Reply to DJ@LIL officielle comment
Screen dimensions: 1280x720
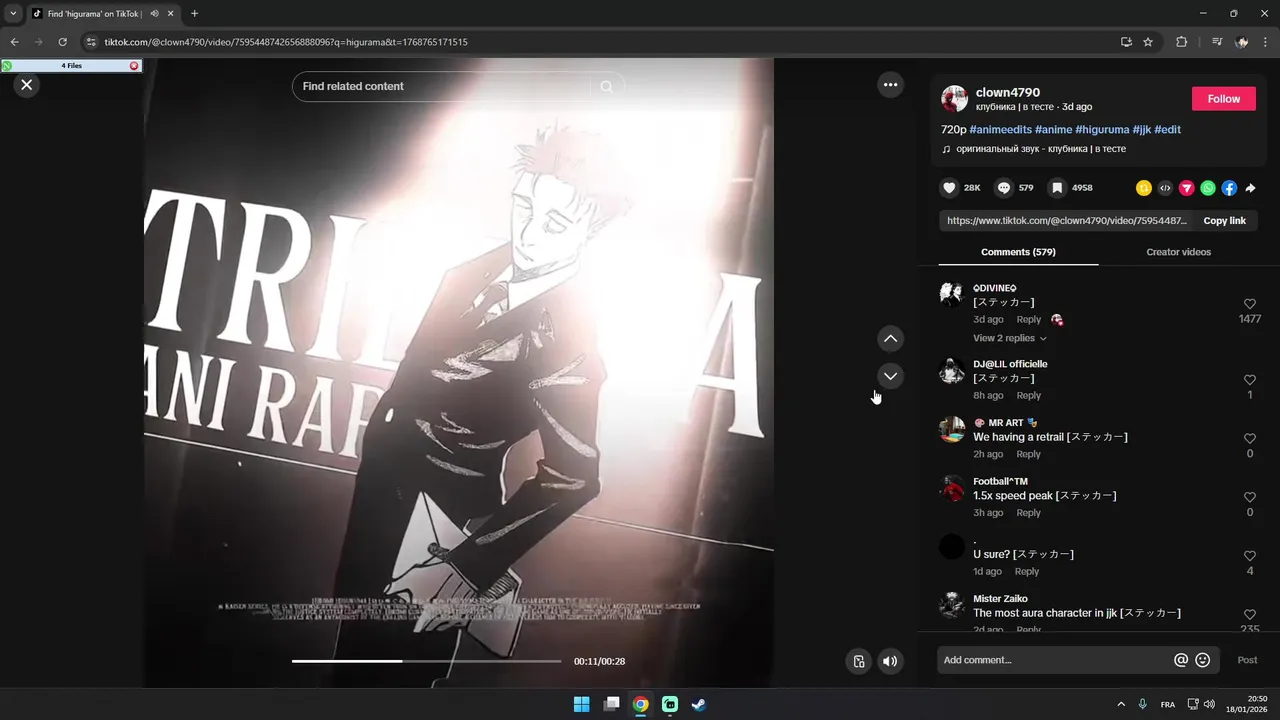1029,396
